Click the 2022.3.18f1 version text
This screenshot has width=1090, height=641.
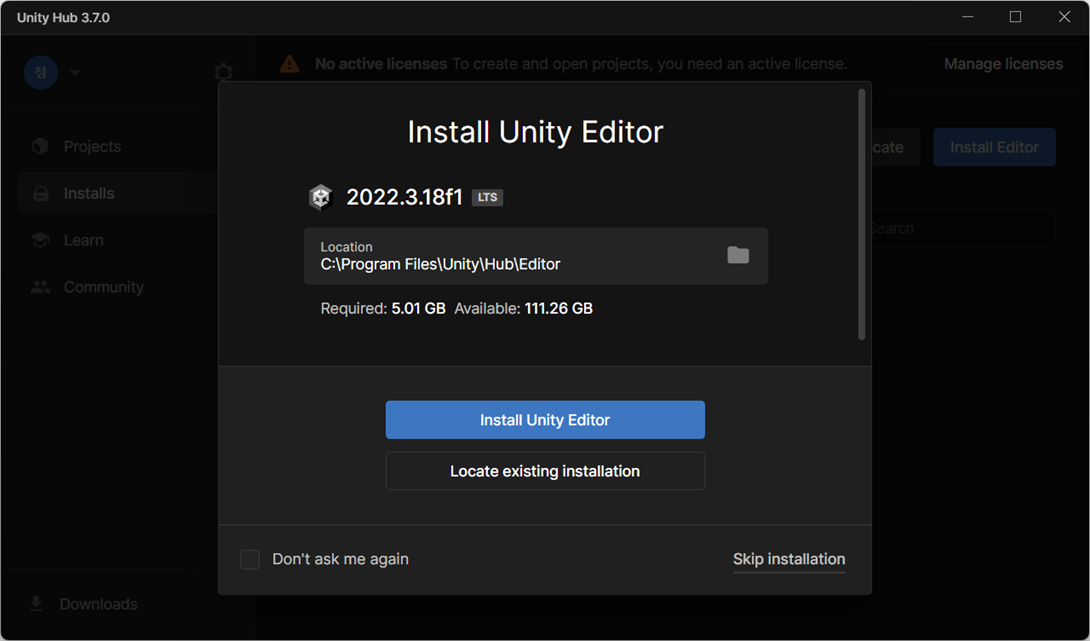coord(405,197)
